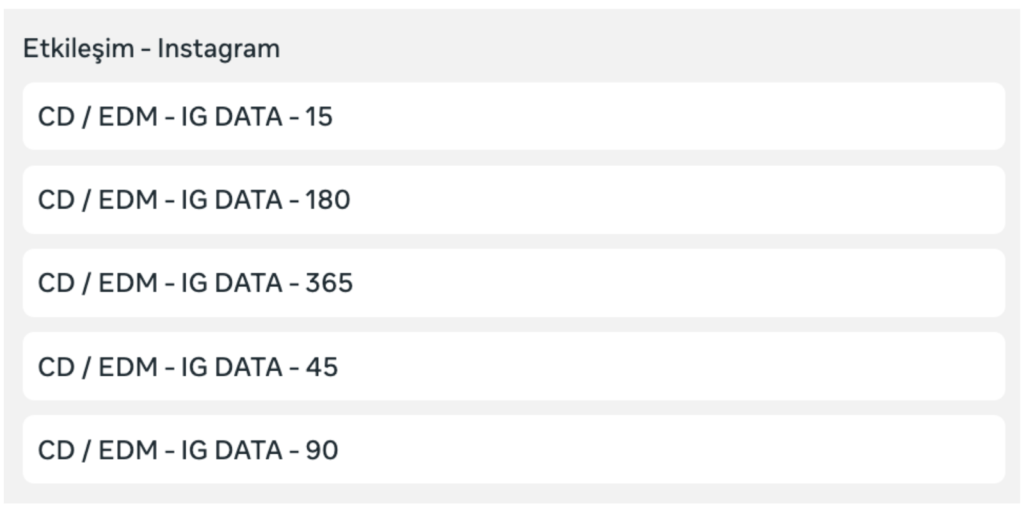The height and width of the screenshot is (512, 1024).
Task: Click the first list card under Etkileşim - Instagram
Action: coord(512,117)
